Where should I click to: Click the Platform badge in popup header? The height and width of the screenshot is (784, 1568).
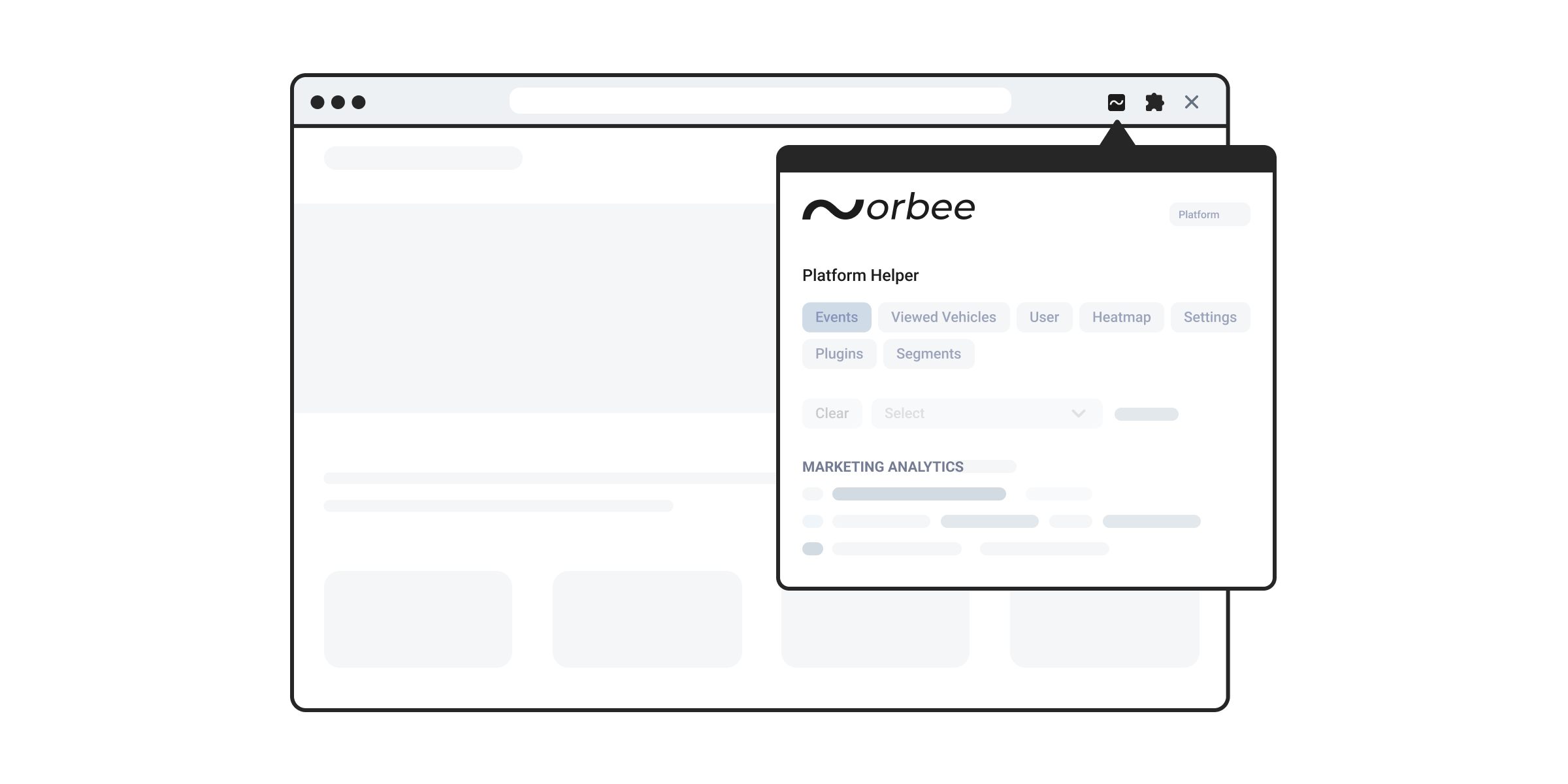pos(1209,214)
